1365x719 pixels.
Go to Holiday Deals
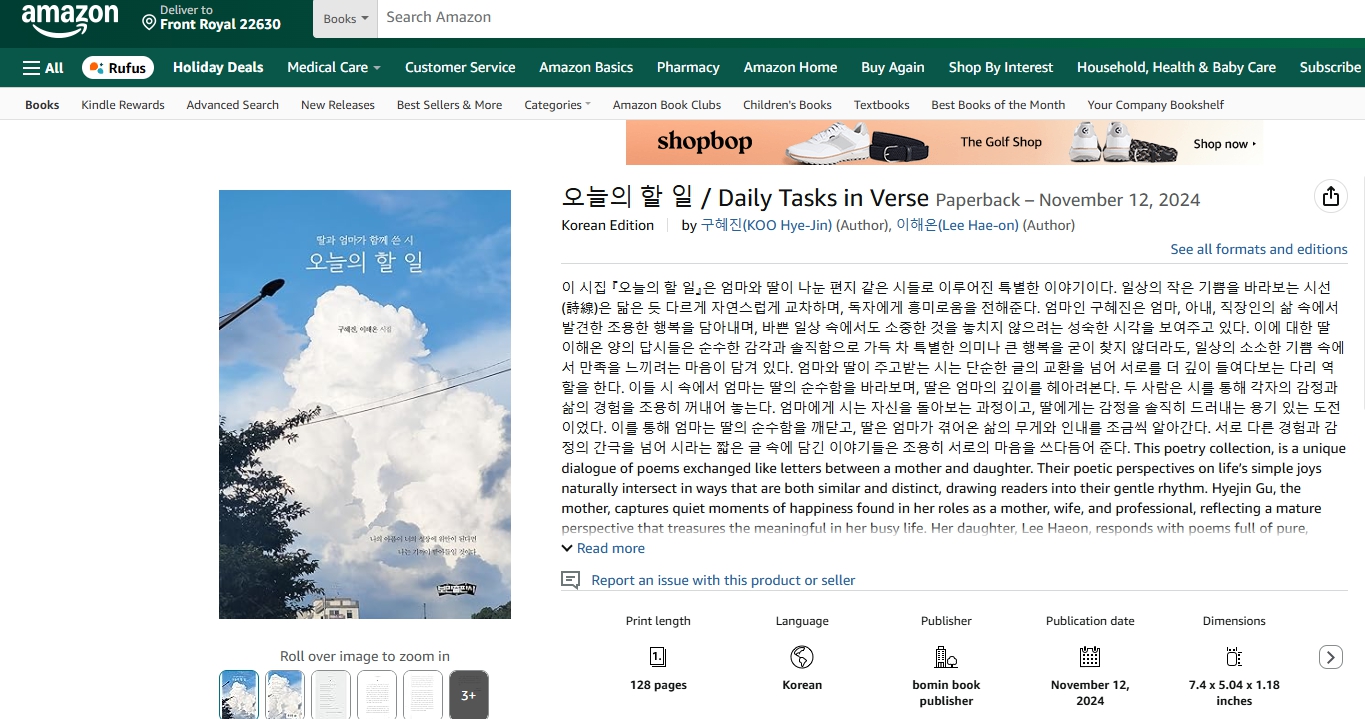click(x=218, y=67)
